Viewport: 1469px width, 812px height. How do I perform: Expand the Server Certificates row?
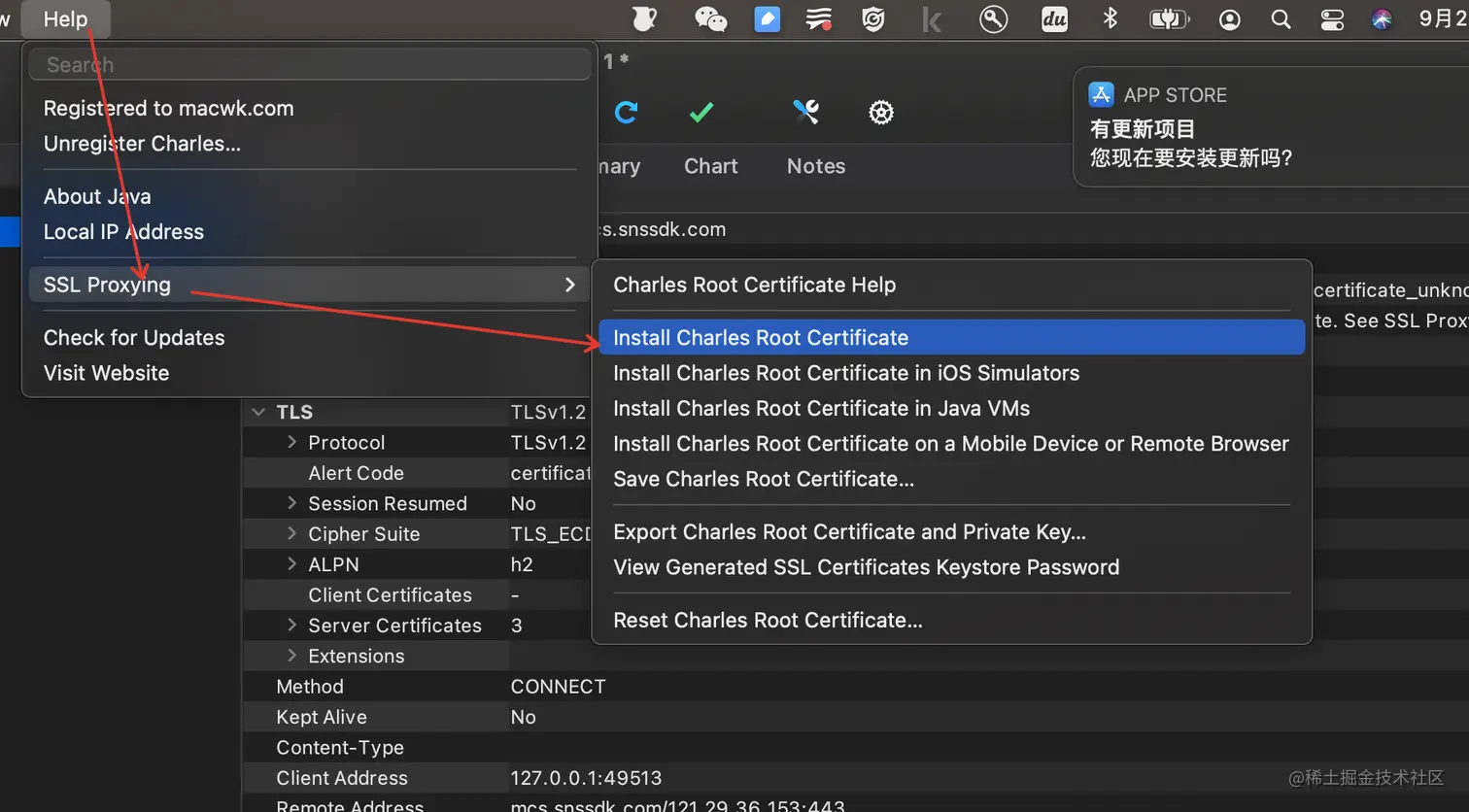(x=291, y=625)
